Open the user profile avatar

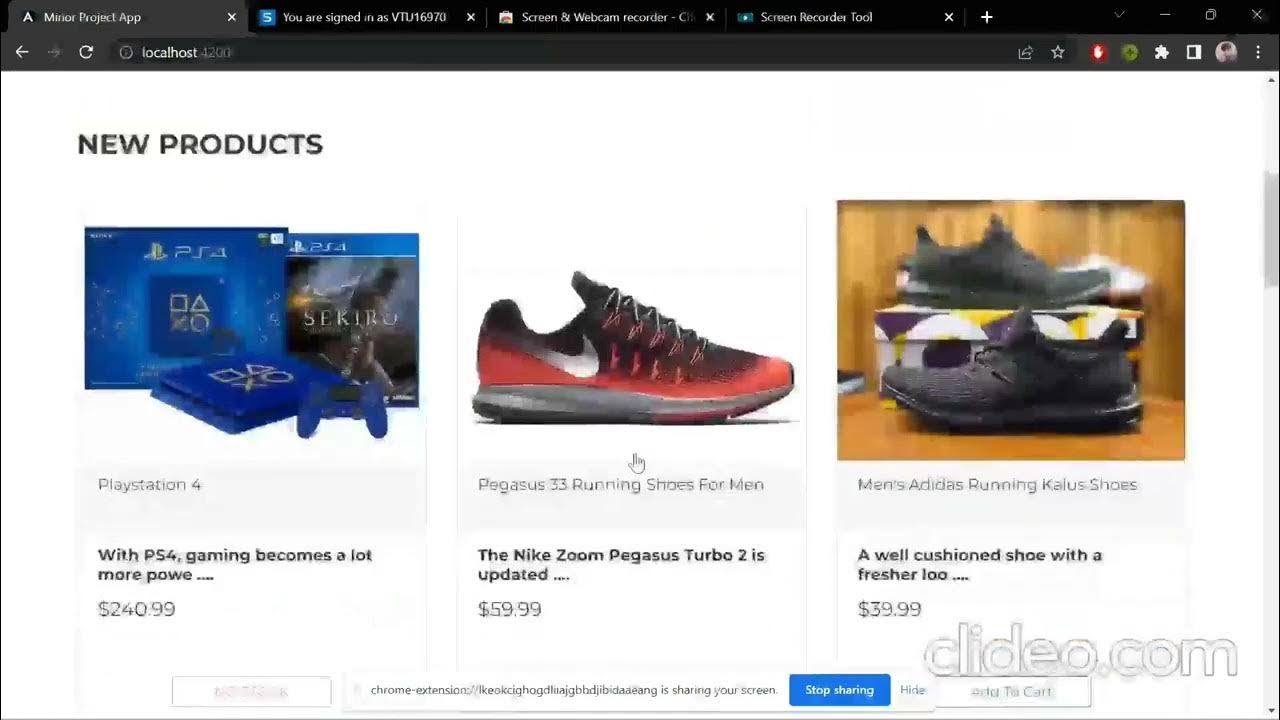[1226, 52]
